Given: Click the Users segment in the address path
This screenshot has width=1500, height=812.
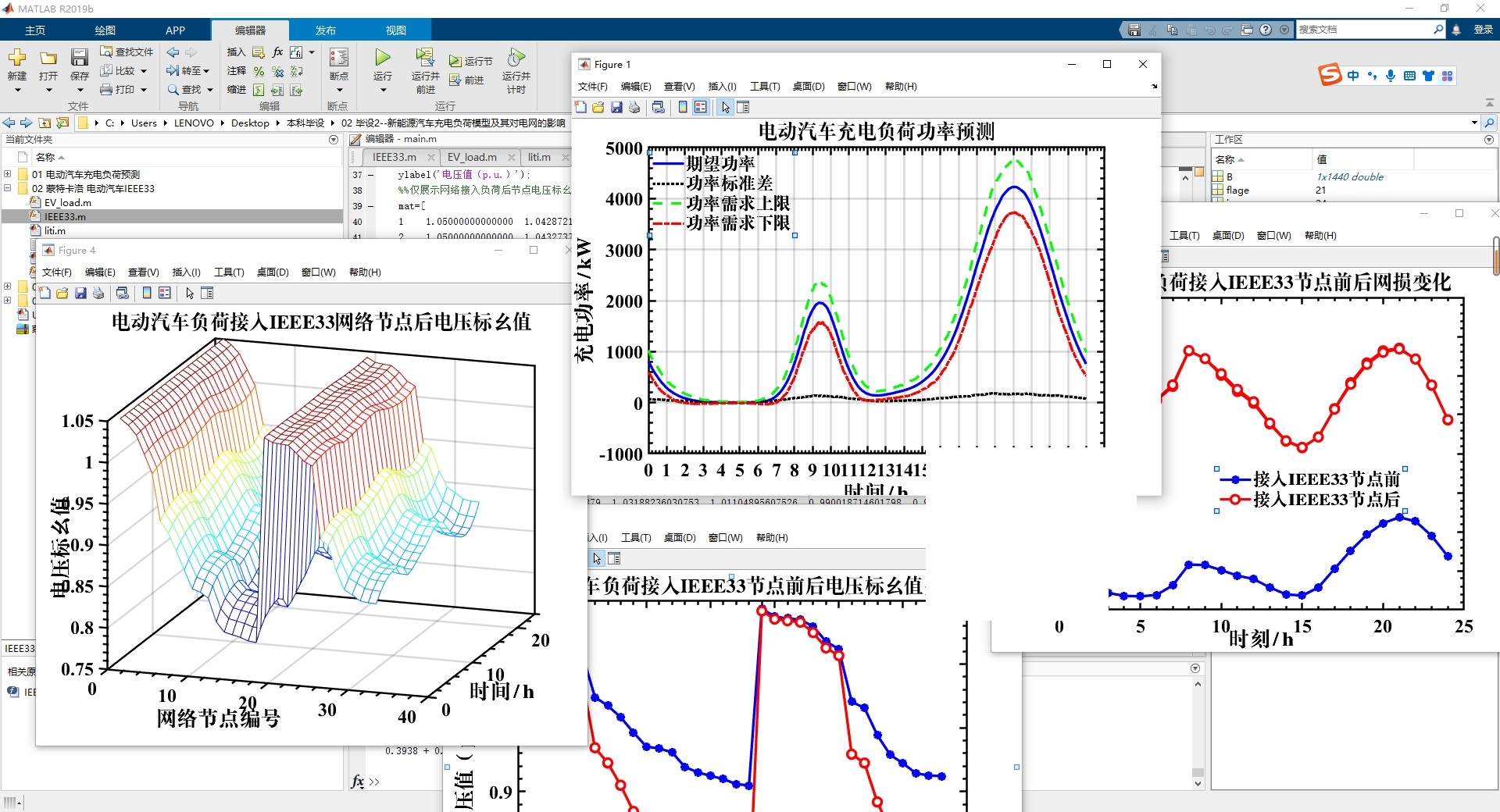Looking at the screenshot, I should [144, 123].
